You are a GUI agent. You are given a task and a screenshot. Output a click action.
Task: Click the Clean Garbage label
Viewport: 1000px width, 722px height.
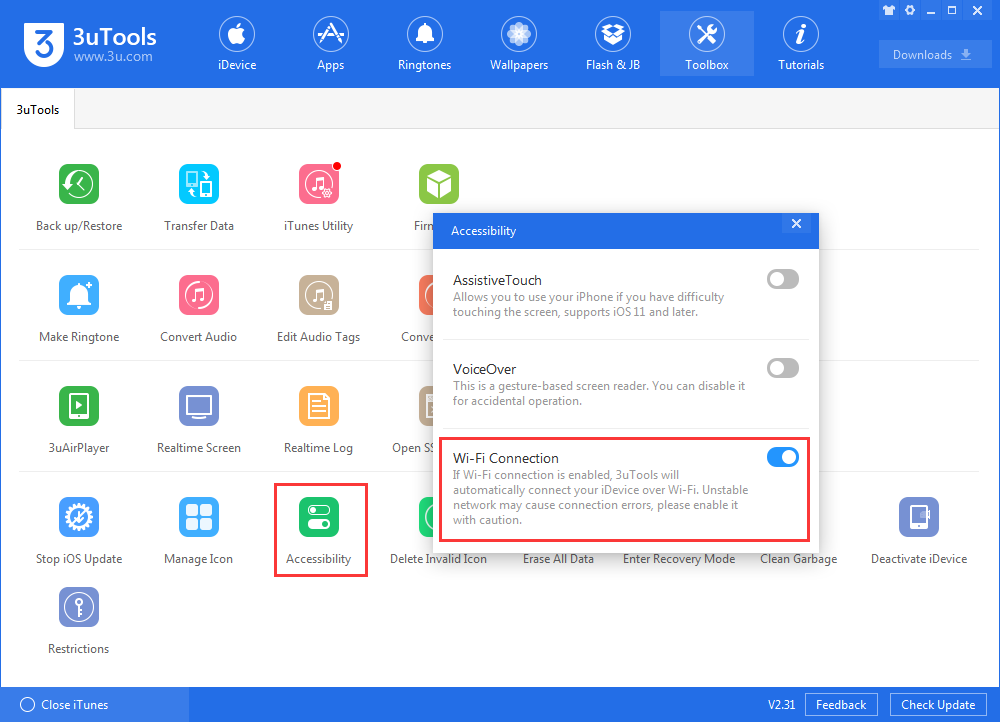point(798,559)
